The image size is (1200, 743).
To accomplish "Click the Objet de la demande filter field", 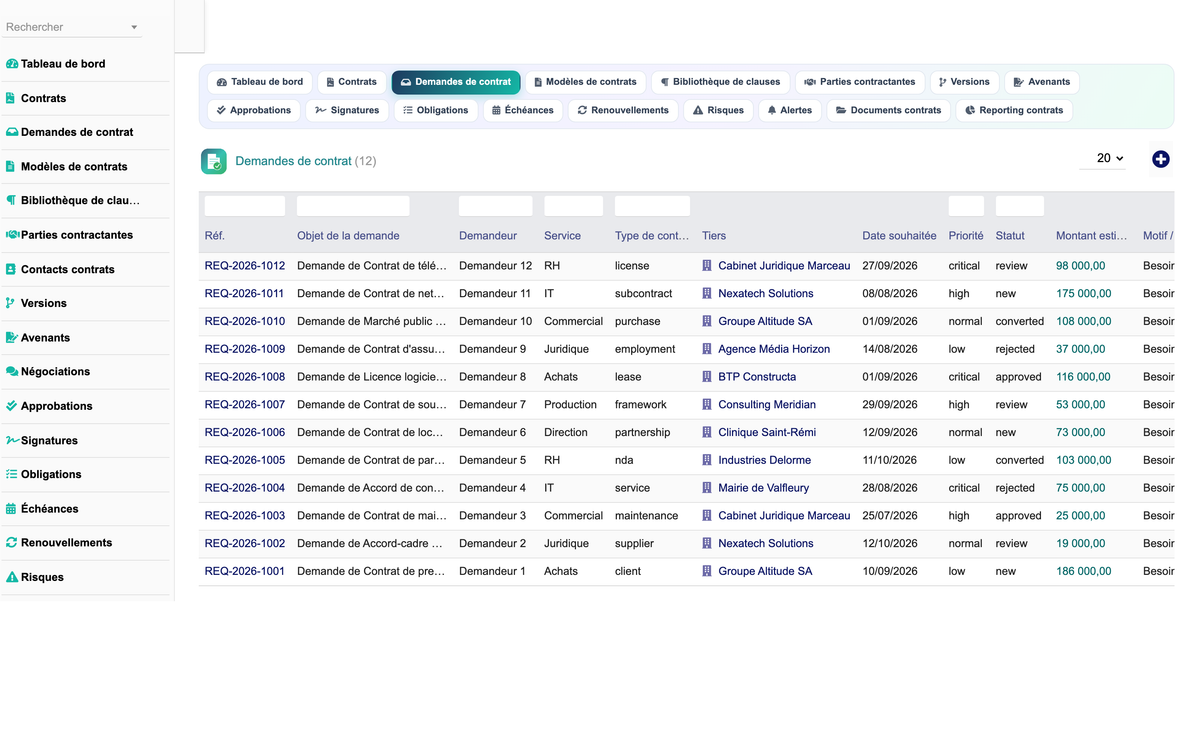I will pos(353,206).
